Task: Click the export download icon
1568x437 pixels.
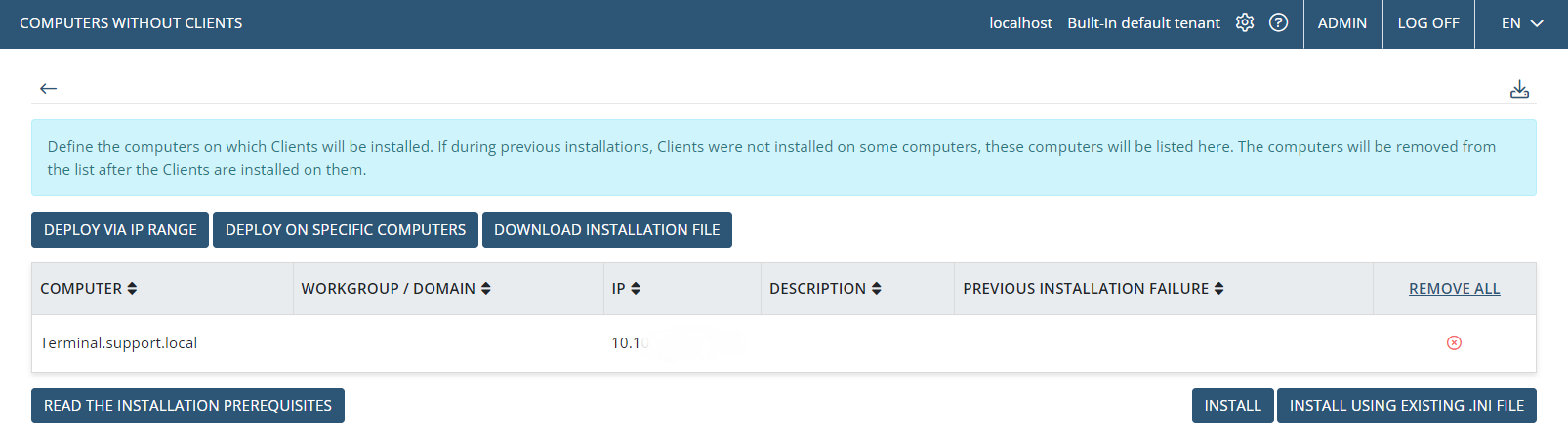Action: click(x=1519, y=90)
